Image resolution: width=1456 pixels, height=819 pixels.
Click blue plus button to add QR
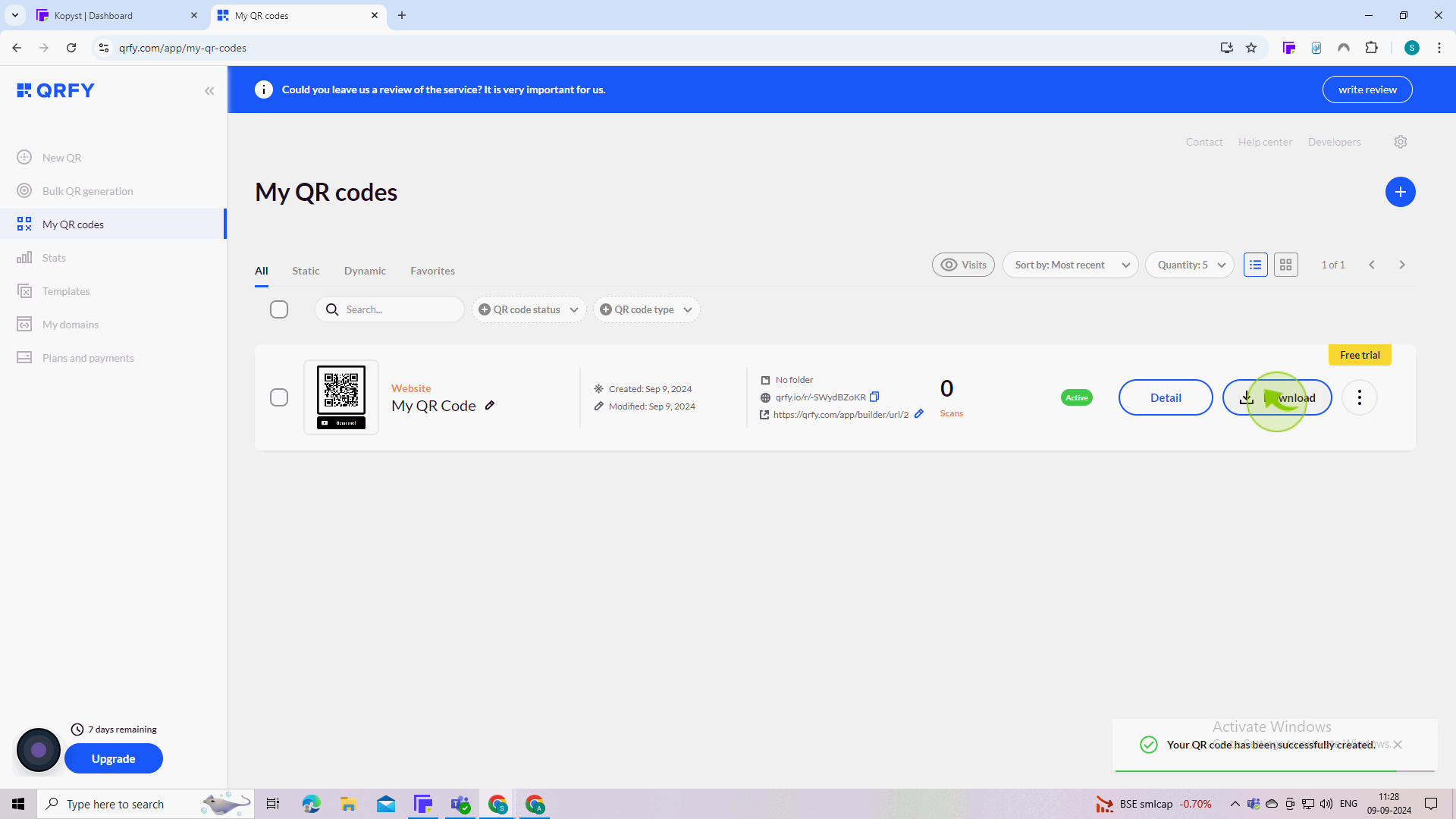(x=1400, y=192)
